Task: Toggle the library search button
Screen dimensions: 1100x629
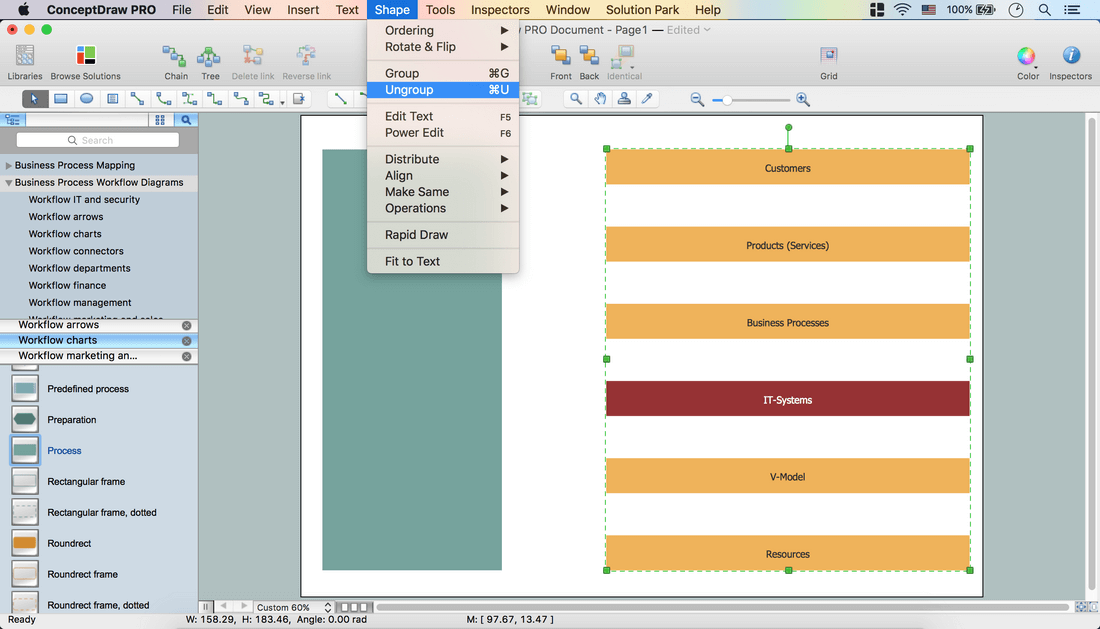Action: click(186, 120)
